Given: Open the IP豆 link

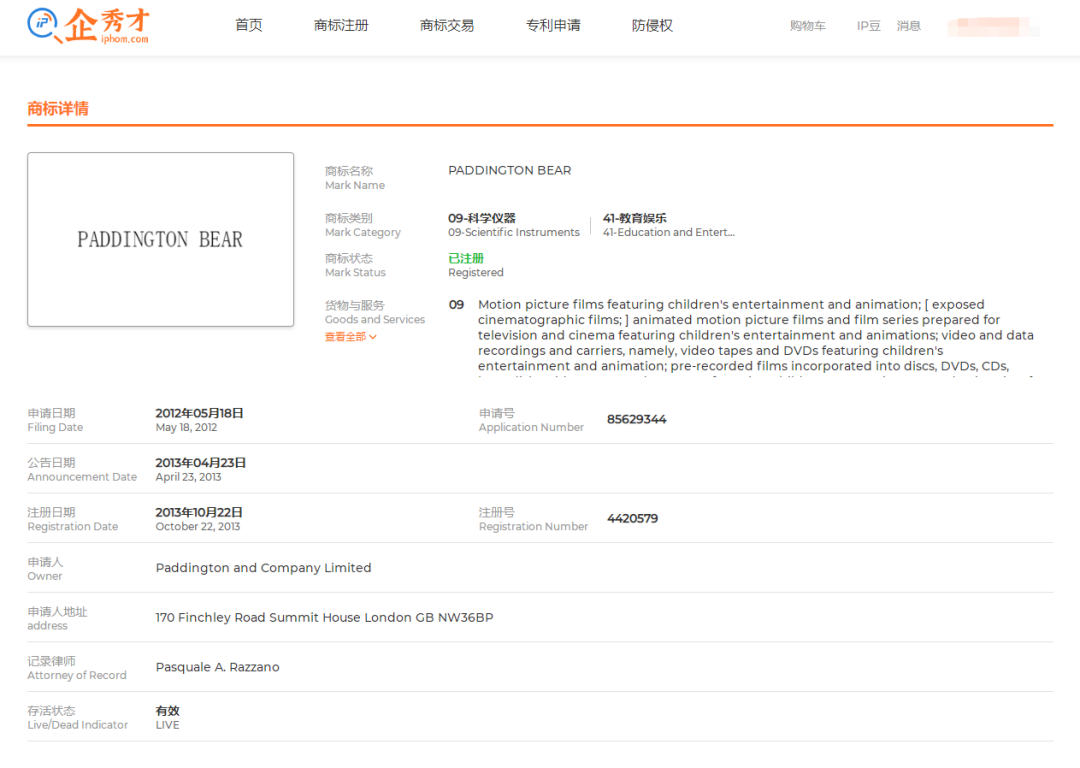Looking at the screenshot, I should coord(868,25).
